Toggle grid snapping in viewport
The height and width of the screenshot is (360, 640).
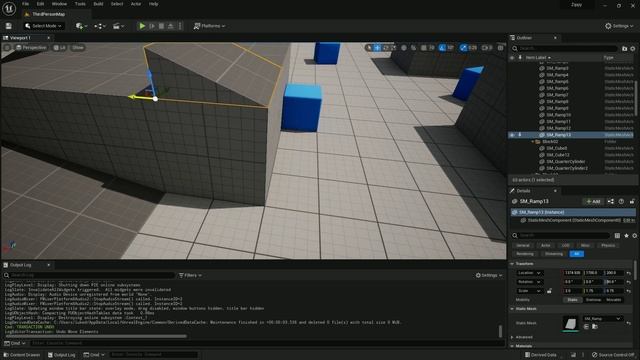pyautogui.click(x=424, y=48)
